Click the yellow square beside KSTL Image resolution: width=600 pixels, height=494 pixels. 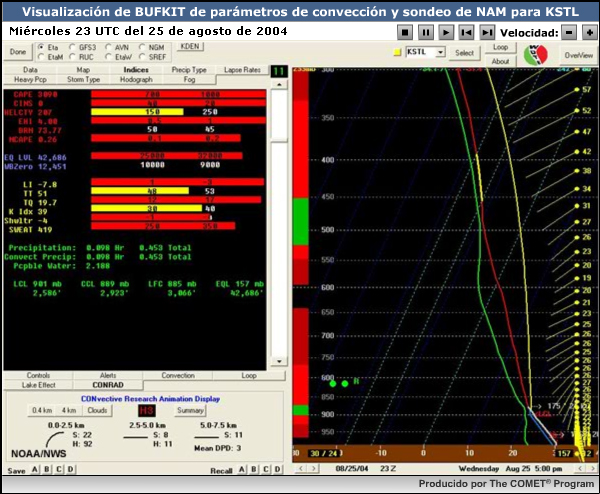(x=397, y=52)
